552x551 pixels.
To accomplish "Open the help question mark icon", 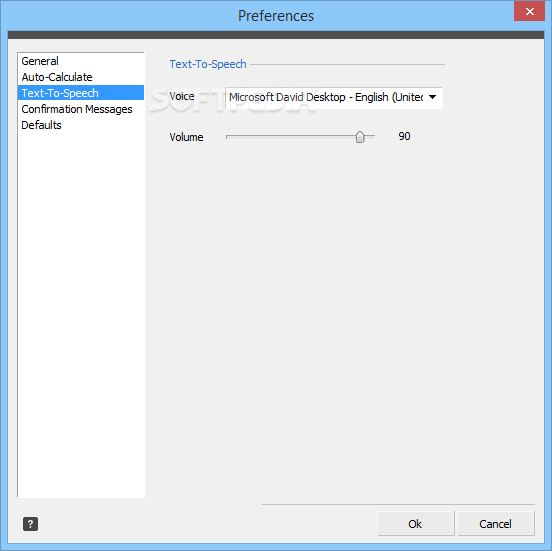I will point(30,524).
